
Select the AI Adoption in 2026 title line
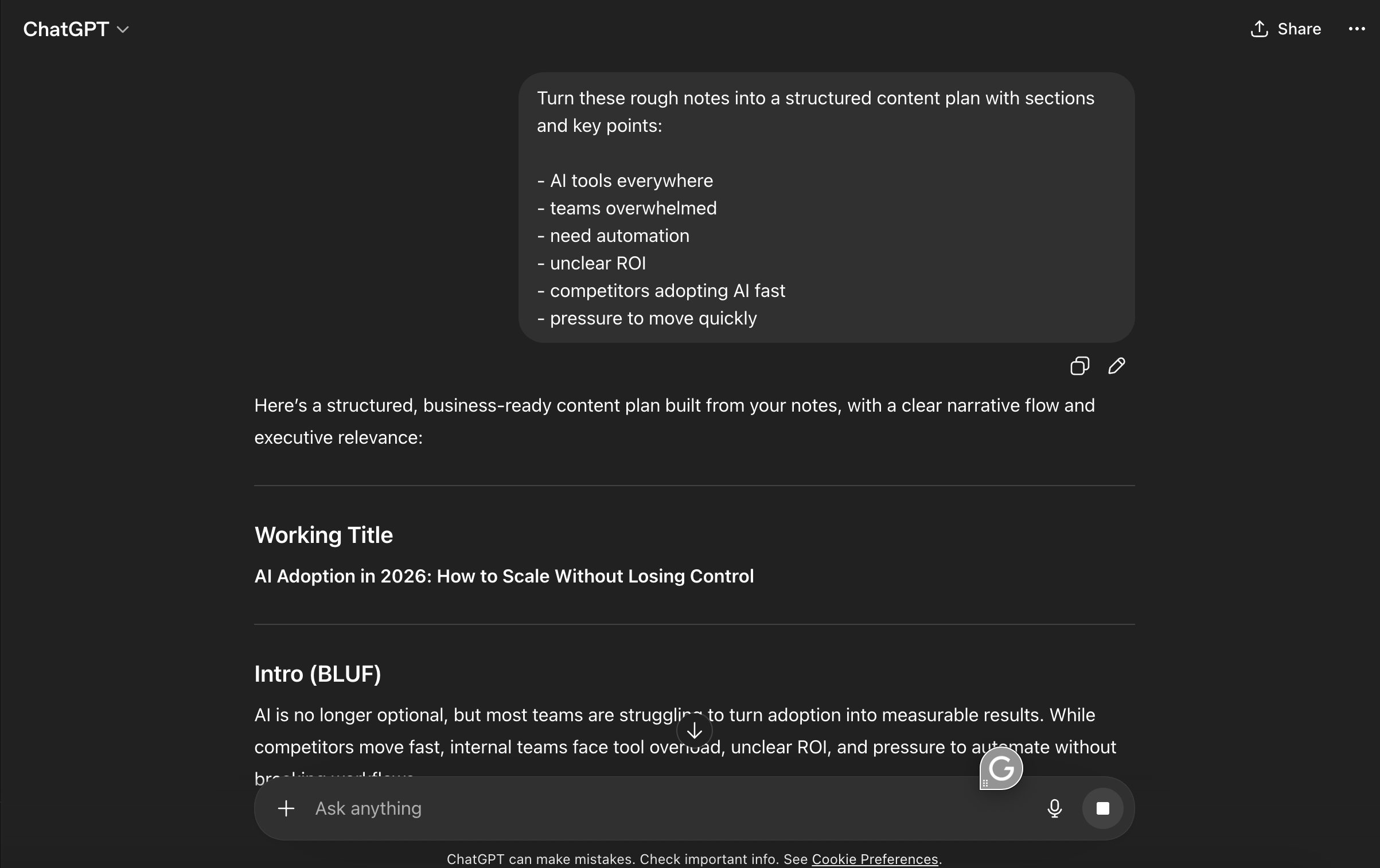[504, 576]
